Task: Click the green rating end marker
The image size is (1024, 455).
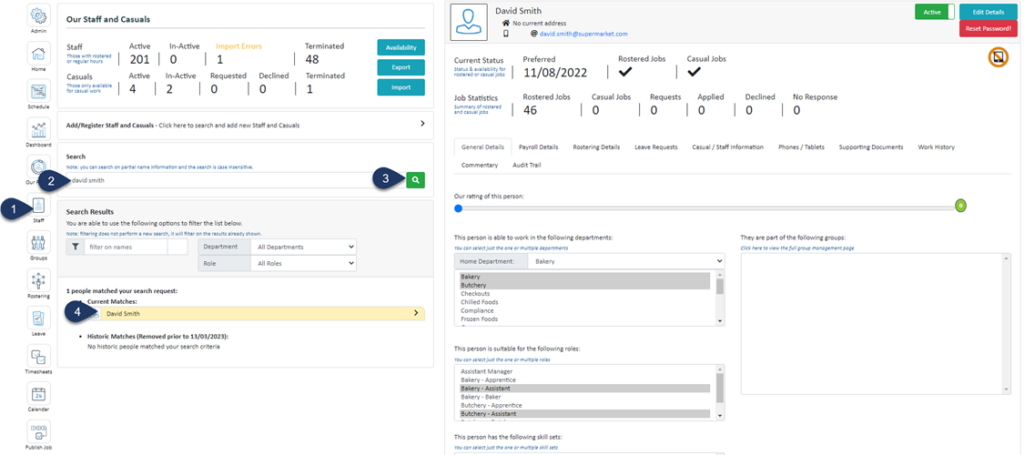Action: click(961, 206)
